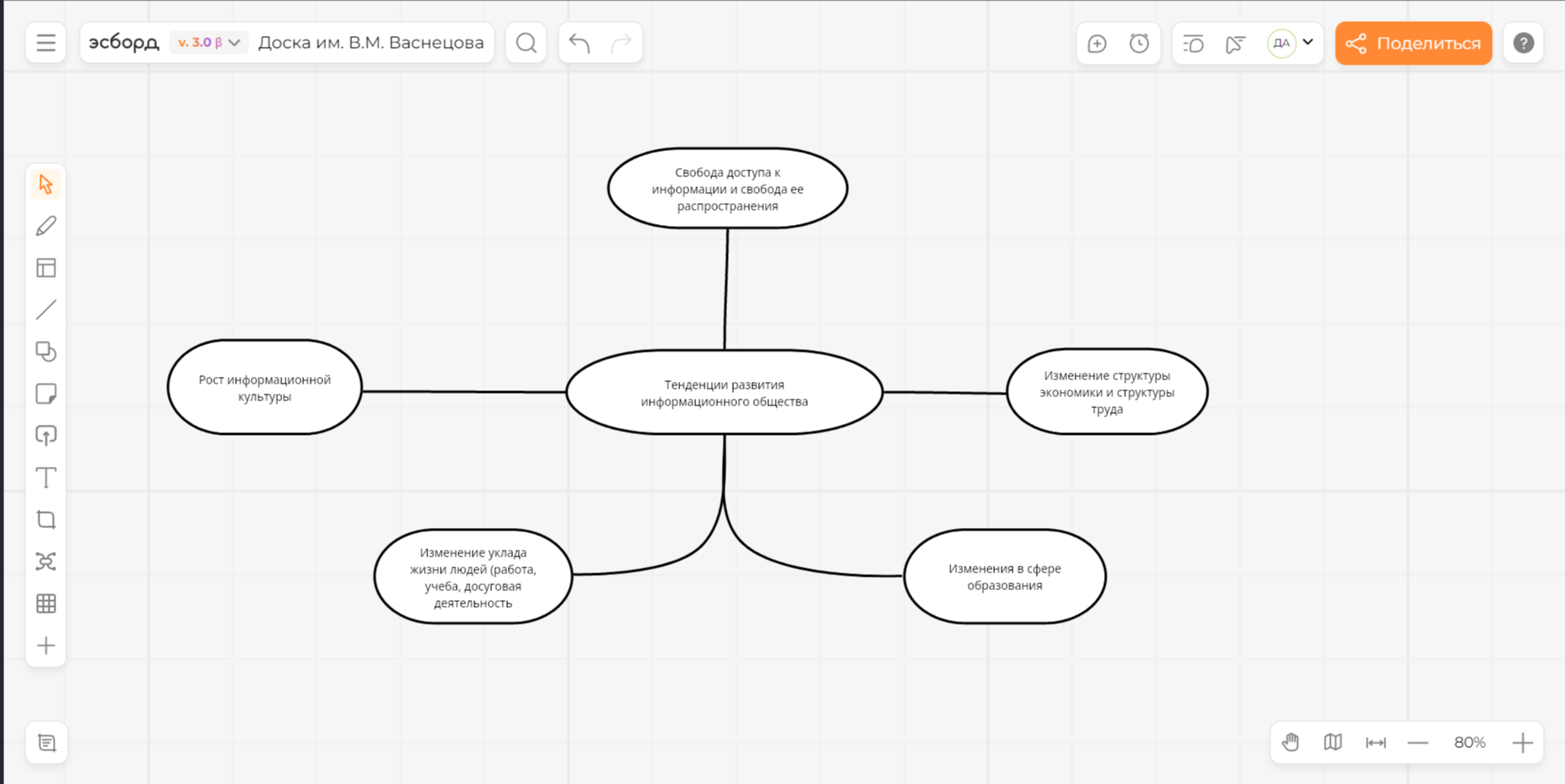Expand the version 3.0 β dropdown
The width and height of the screenshot is (1565, 784).
(x=209, y=43)
